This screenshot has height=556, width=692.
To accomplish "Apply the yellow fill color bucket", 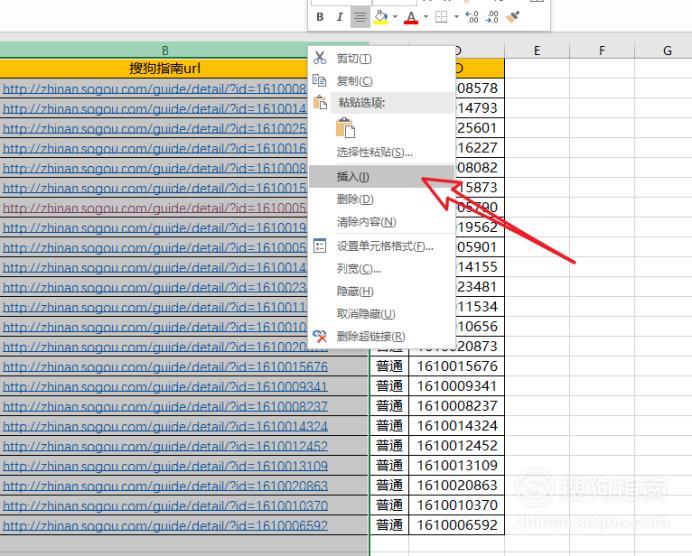I will tap(380, 17).
